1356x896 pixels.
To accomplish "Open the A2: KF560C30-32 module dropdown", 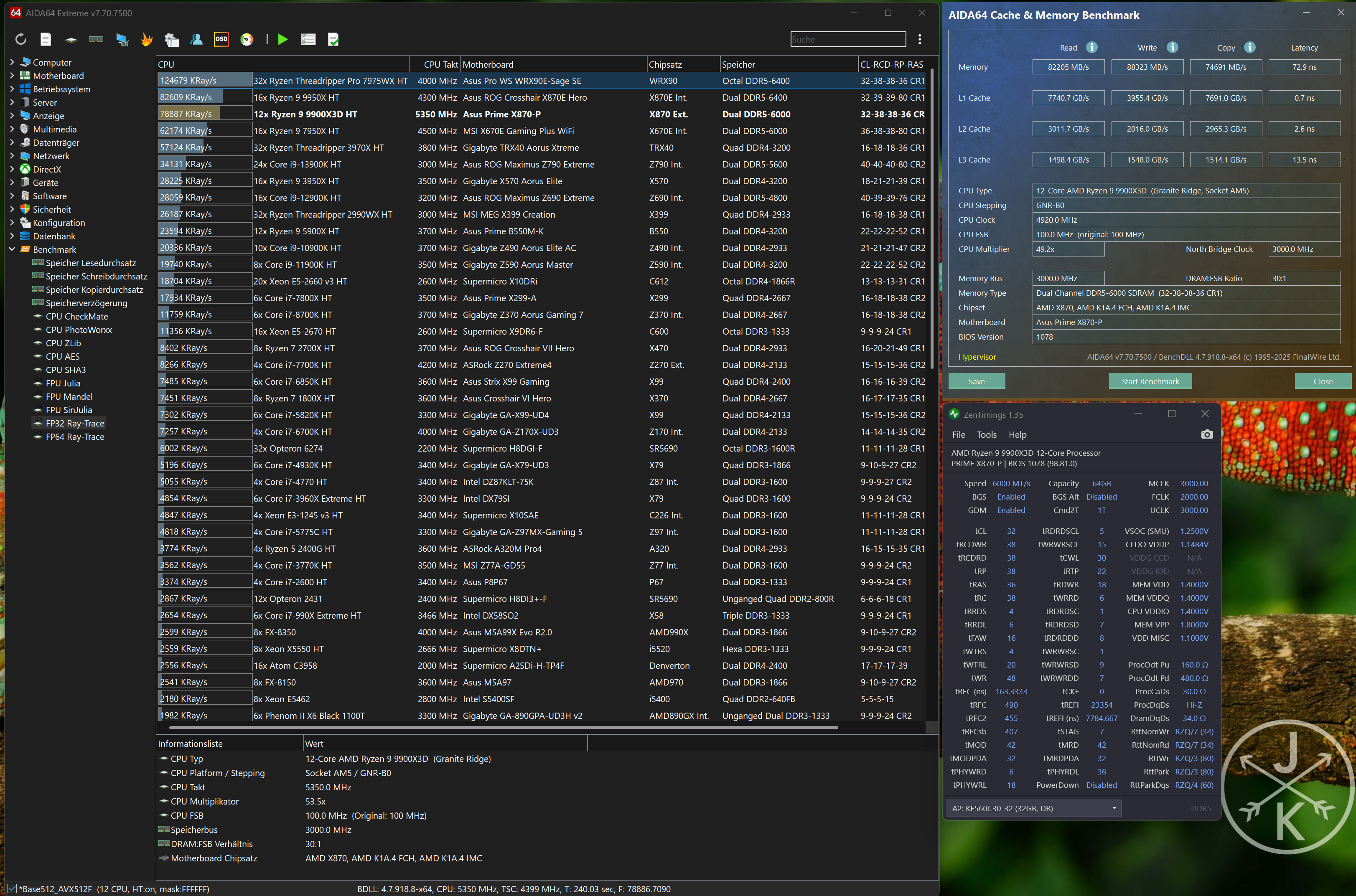I will point(1033,808).
